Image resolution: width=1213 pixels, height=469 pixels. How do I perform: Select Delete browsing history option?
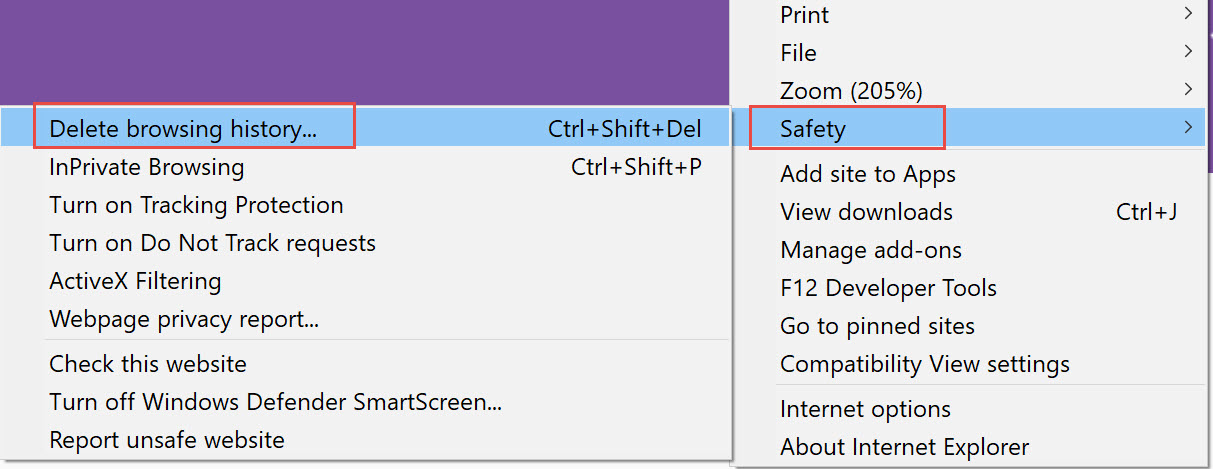(366, 128)
